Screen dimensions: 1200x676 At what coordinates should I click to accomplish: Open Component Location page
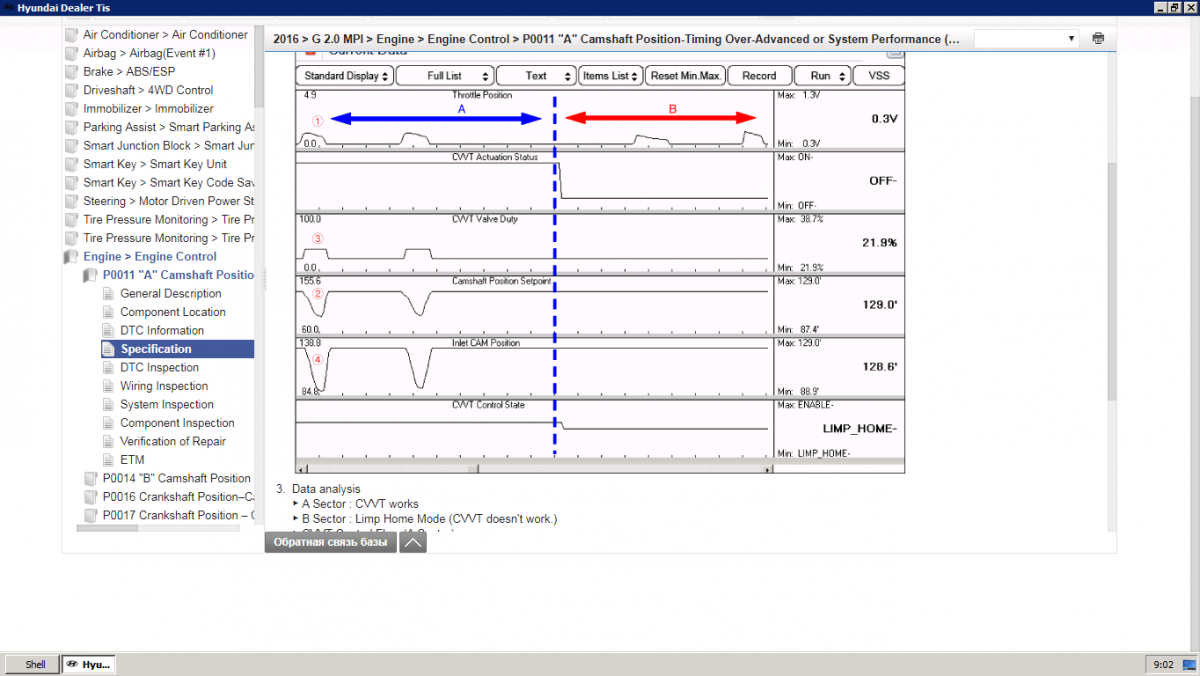tap(173, 312)
